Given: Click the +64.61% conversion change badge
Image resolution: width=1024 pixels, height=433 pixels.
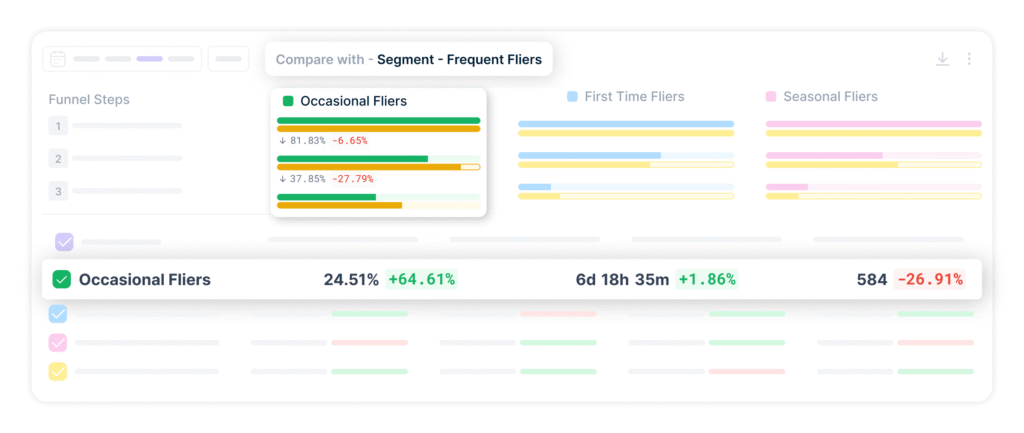Looking at the screenshot, I should 421,280.
